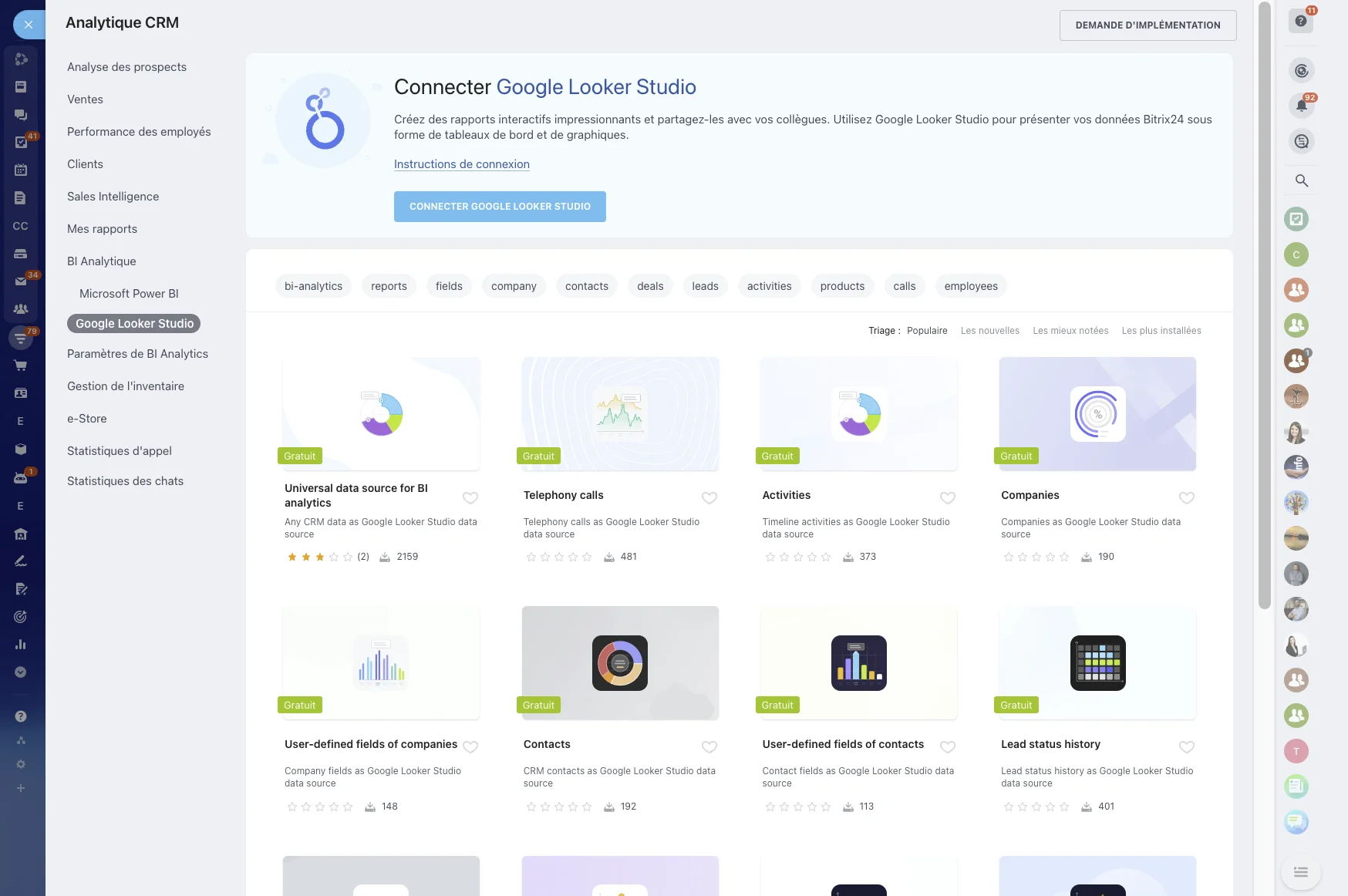Favorite the Telephony calls app with heart
The image size is (1348, 896).
709,498
